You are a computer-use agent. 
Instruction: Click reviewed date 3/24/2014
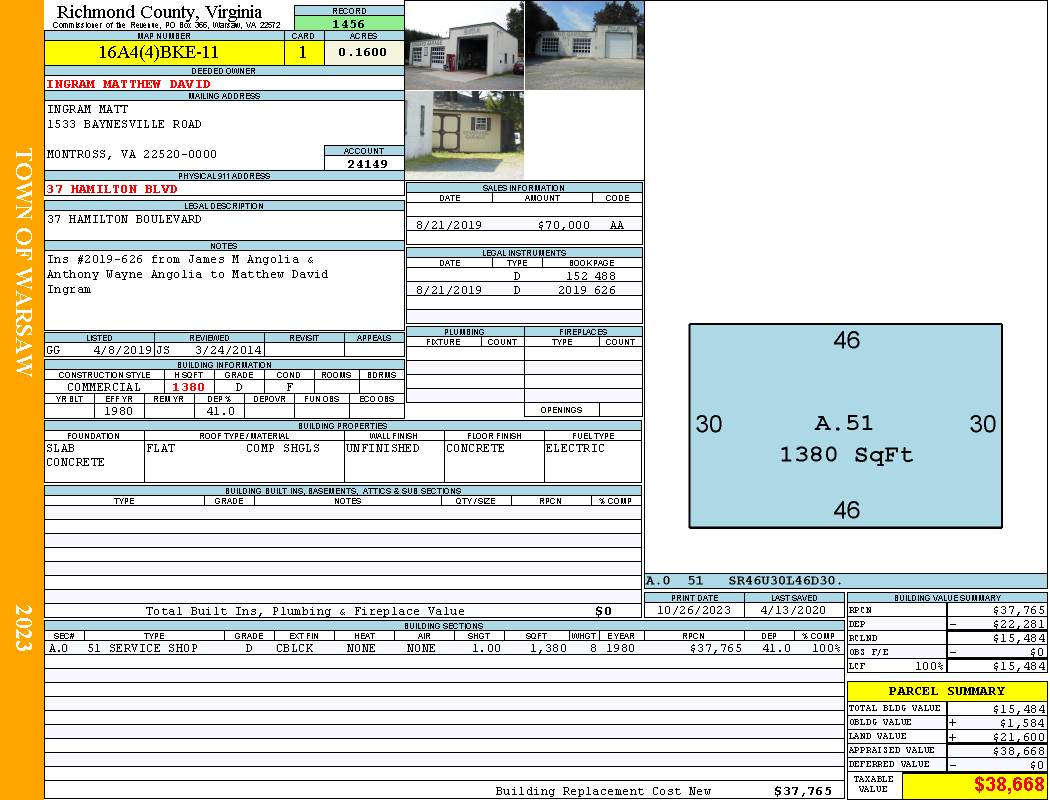tap(228, 350)
